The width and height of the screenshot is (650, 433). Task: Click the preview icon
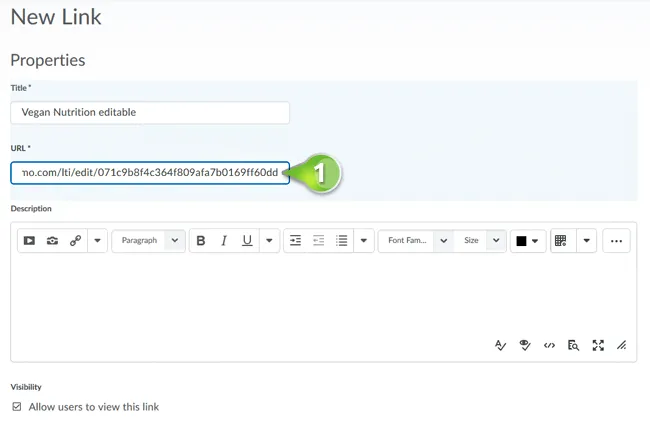[x=573, y=345]
